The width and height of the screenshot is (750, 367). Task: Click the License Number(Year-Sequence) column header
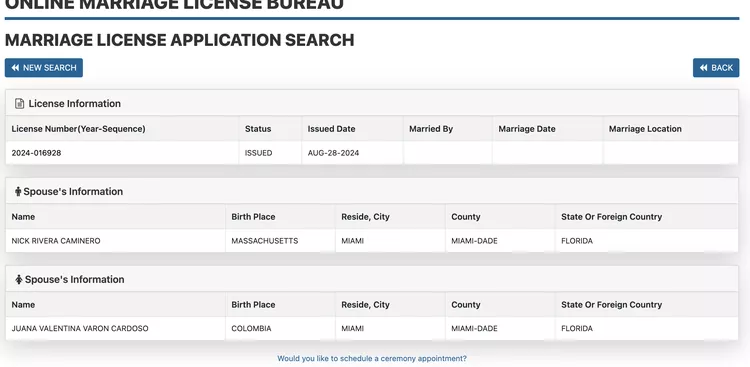pyautogui.click(x=78, y=129)
